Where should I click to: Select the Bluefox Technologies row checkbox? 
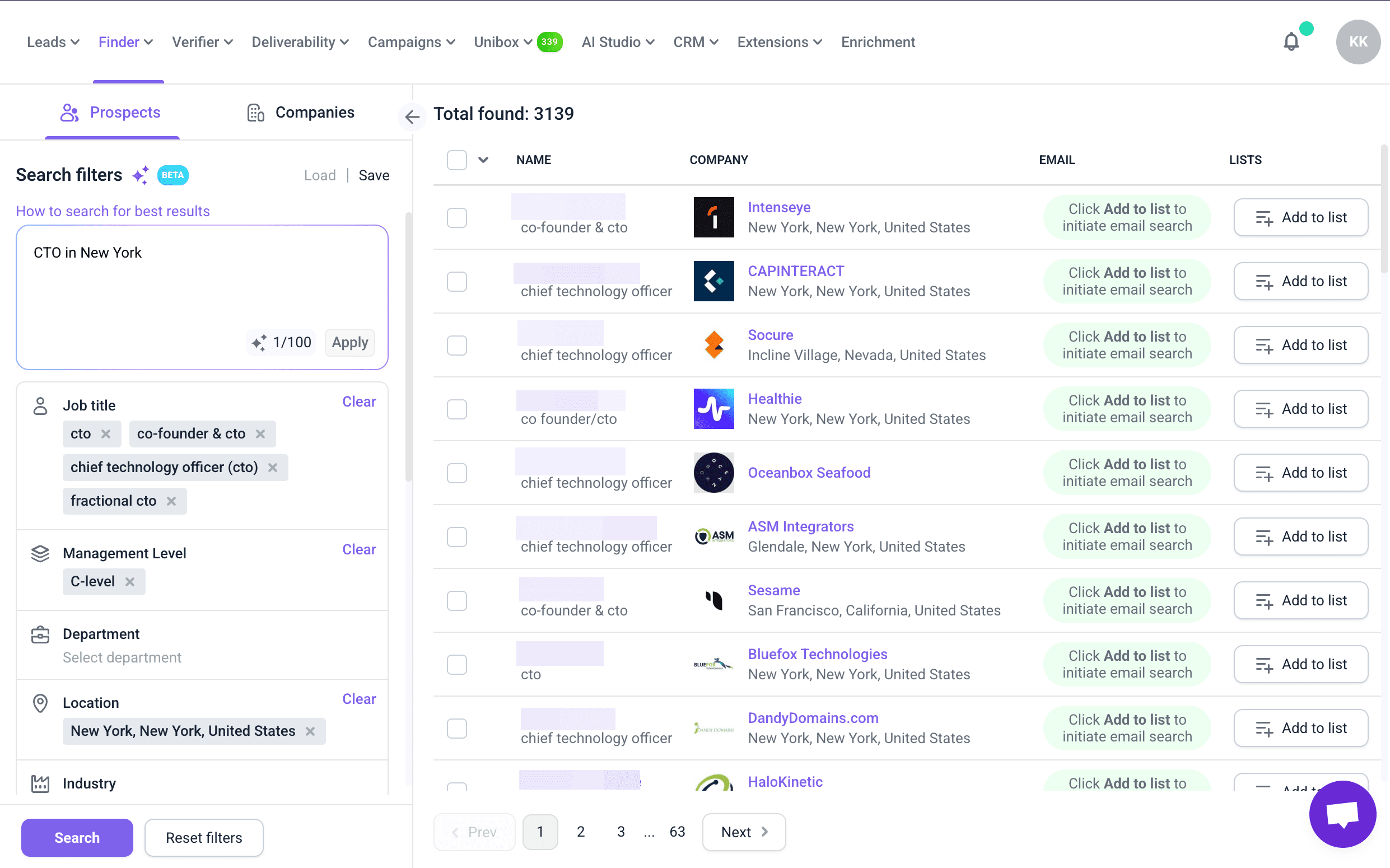click(x=456, y=664)
